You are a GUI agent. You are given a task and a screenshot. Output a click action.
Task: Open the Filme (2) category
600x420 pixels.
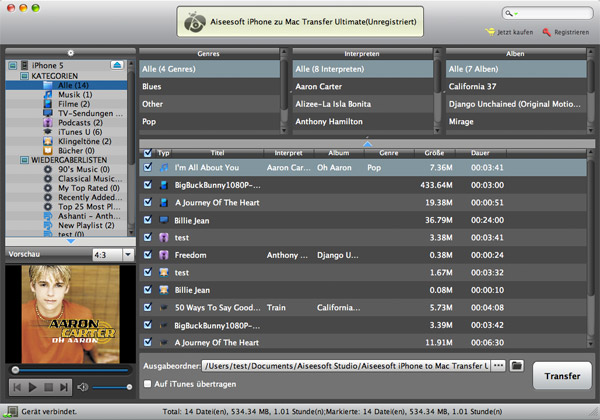[74, 104]
